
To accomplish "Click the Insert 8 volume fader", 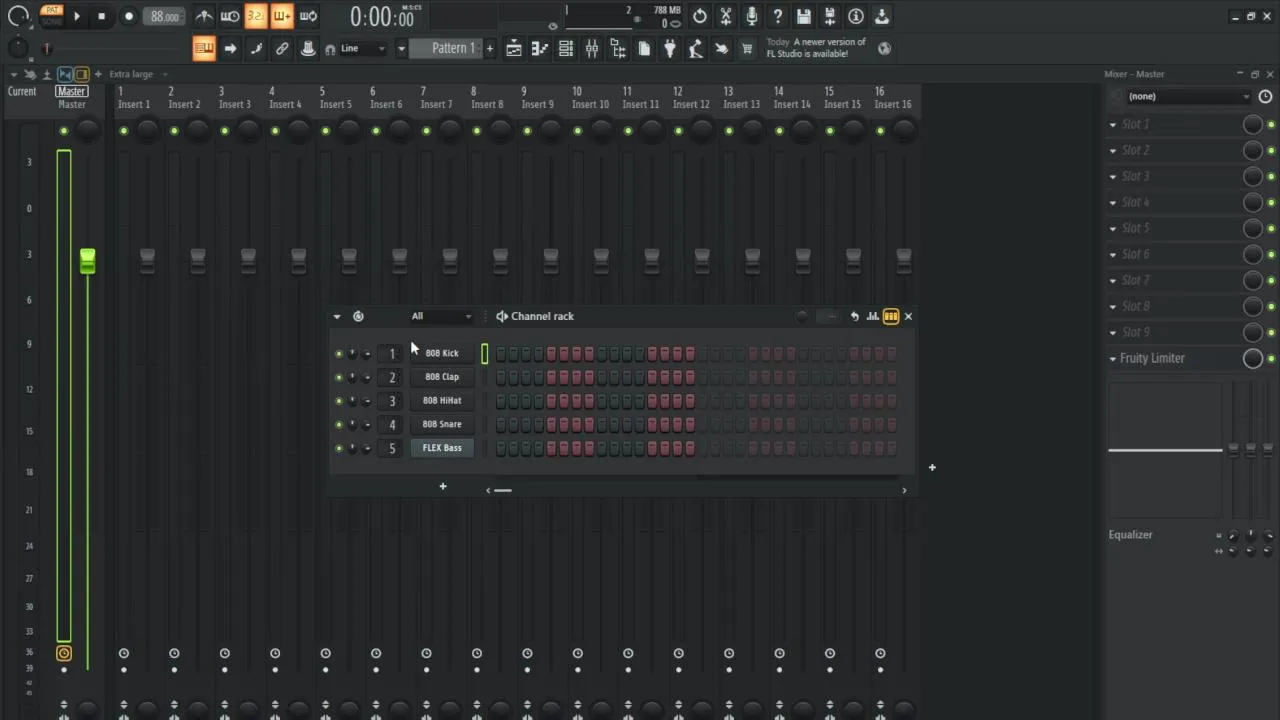I will click(500, 261).
